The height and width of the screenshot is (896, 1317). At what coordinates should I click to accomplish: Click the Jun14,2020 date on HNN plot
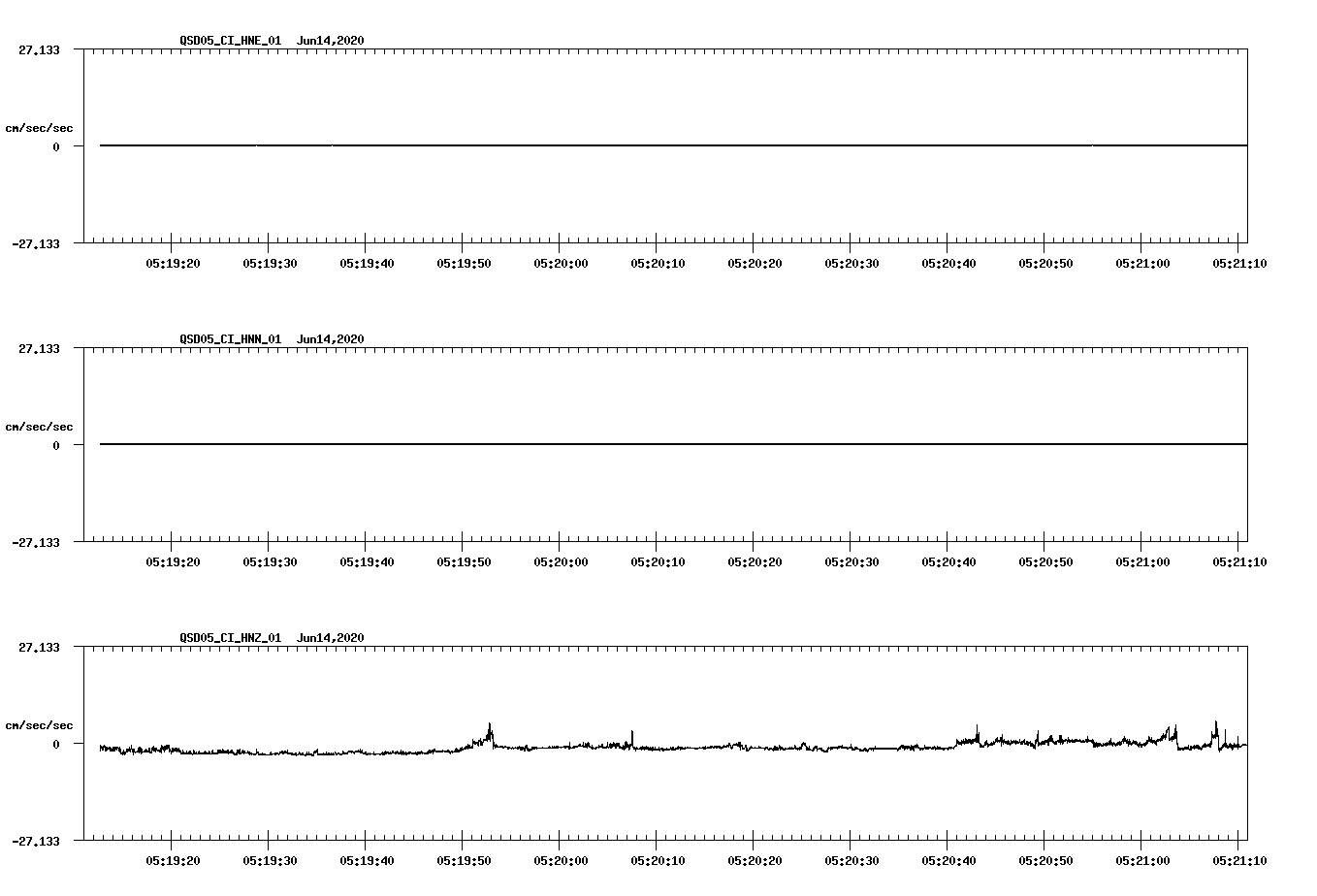(331, 339)
